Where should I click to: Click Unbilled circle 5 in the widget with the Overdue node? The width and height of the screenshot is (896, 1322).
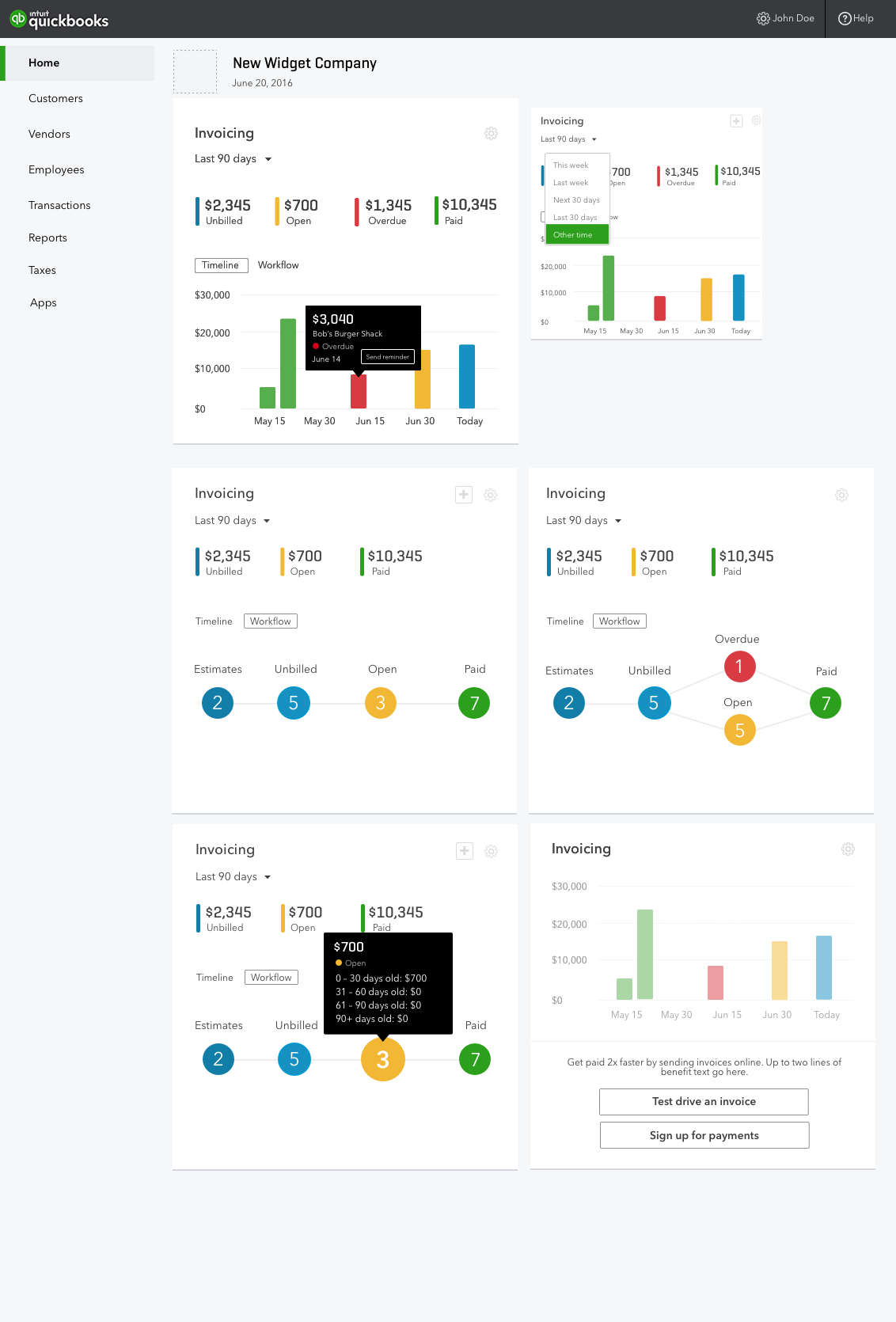tap(654, 703)
